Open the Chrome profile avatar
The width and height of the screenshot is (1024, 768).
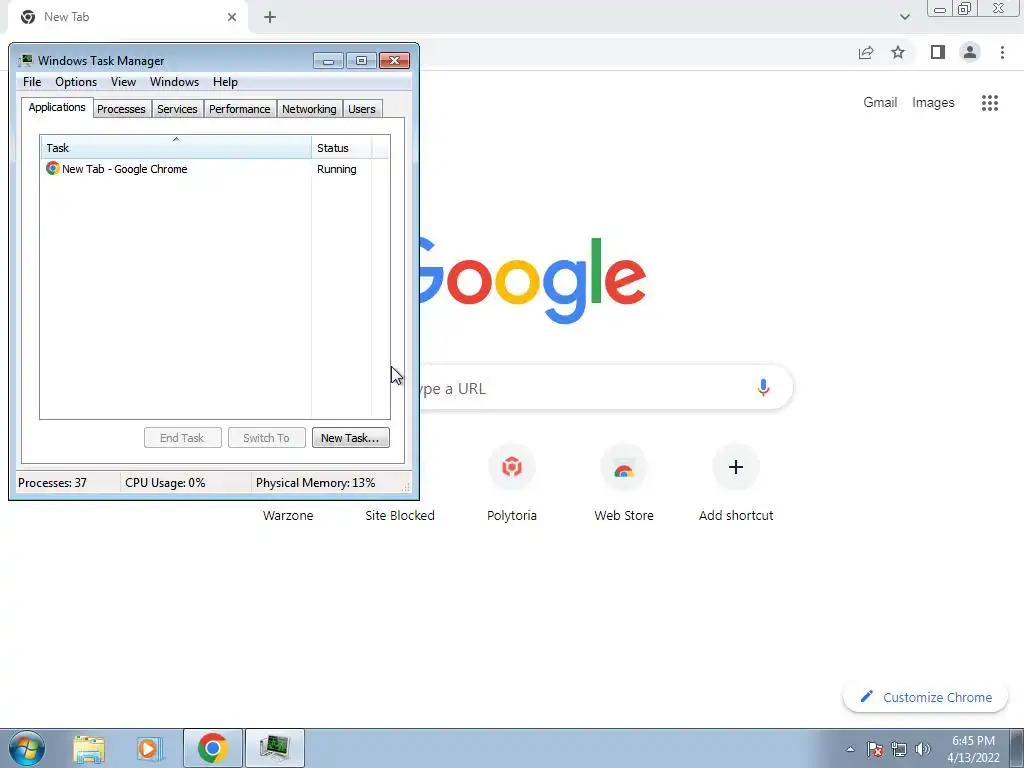click(970, 52)
